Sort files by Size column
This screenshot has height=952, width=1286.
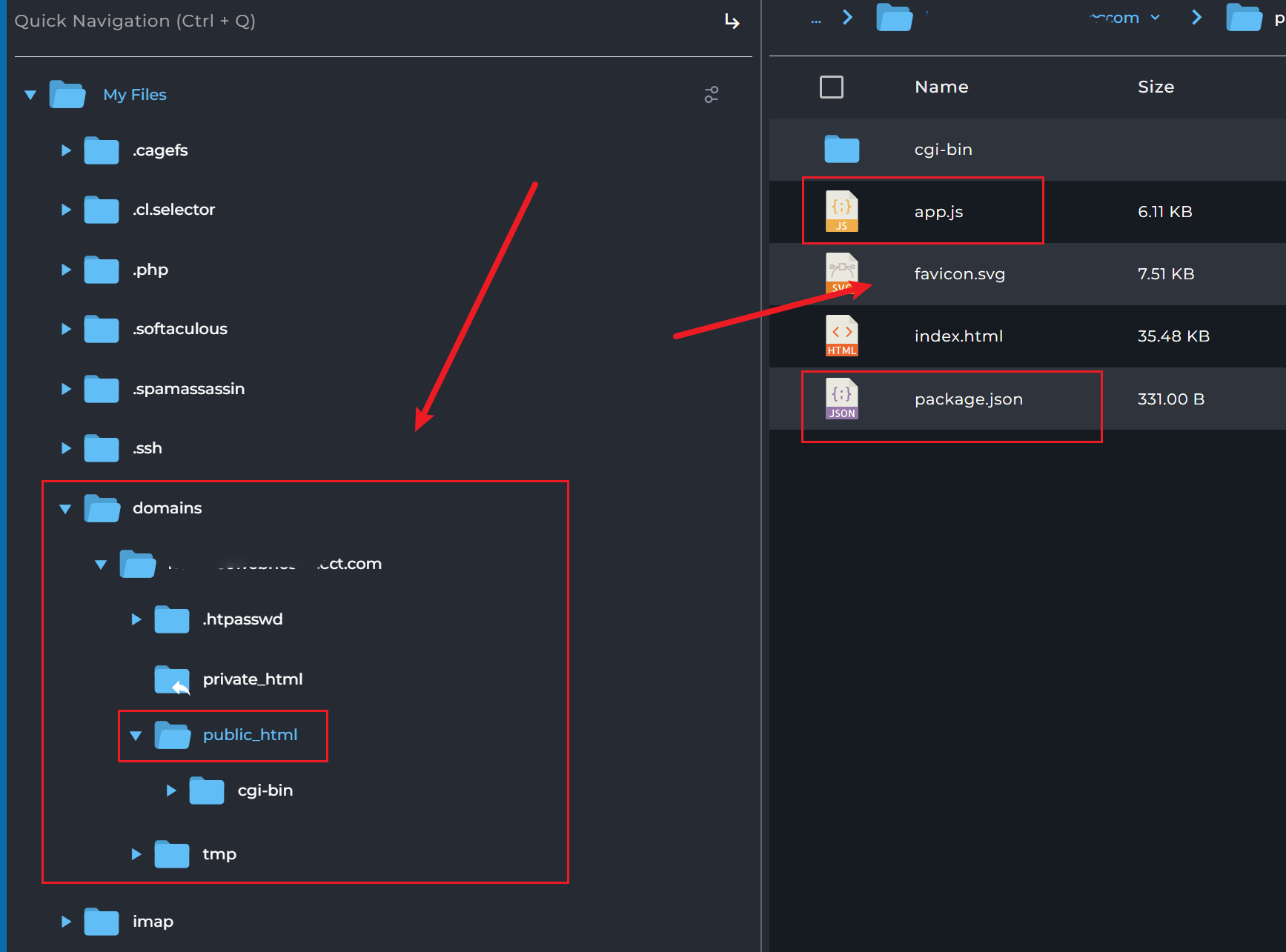click(x=1155, y=87)
